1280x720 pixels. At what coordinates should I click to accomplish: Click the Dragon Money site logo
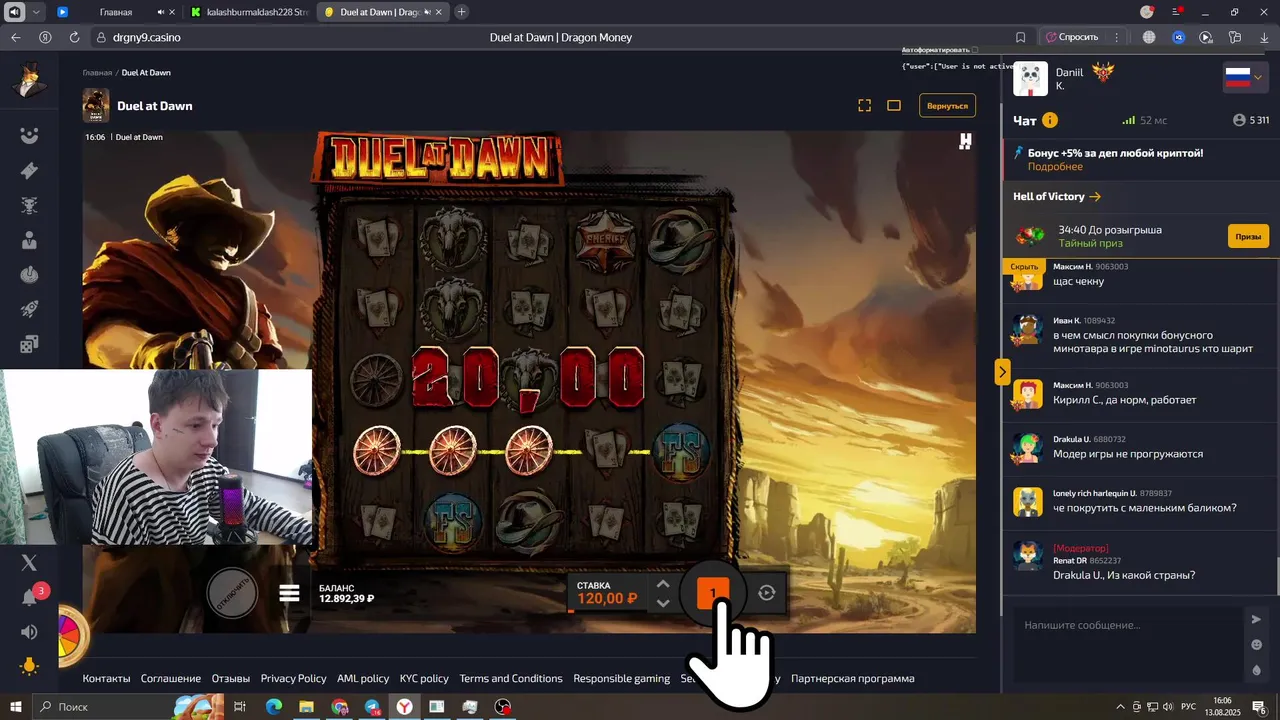click(29, 81)
